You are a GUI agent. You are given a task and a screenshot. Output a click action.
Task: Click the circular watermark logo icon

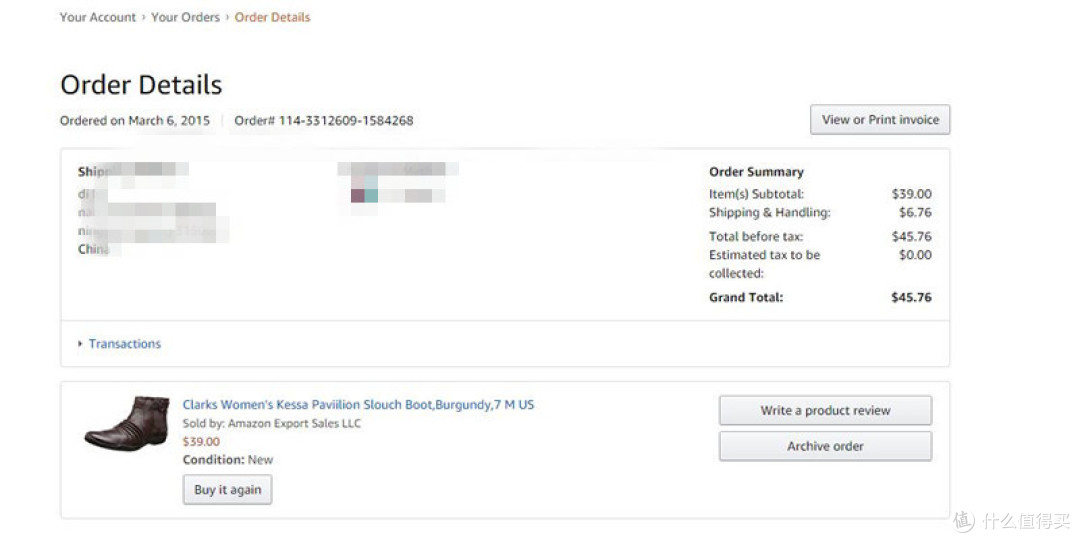point(964,520)
